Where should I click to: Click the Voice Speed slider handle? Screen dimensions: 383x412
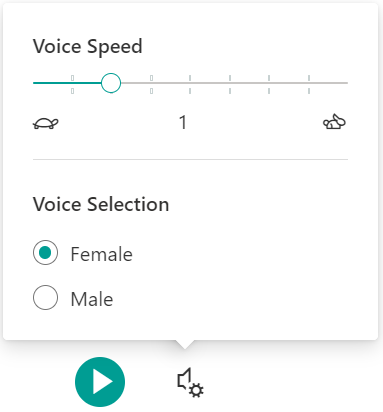click(x=111, y=83)
